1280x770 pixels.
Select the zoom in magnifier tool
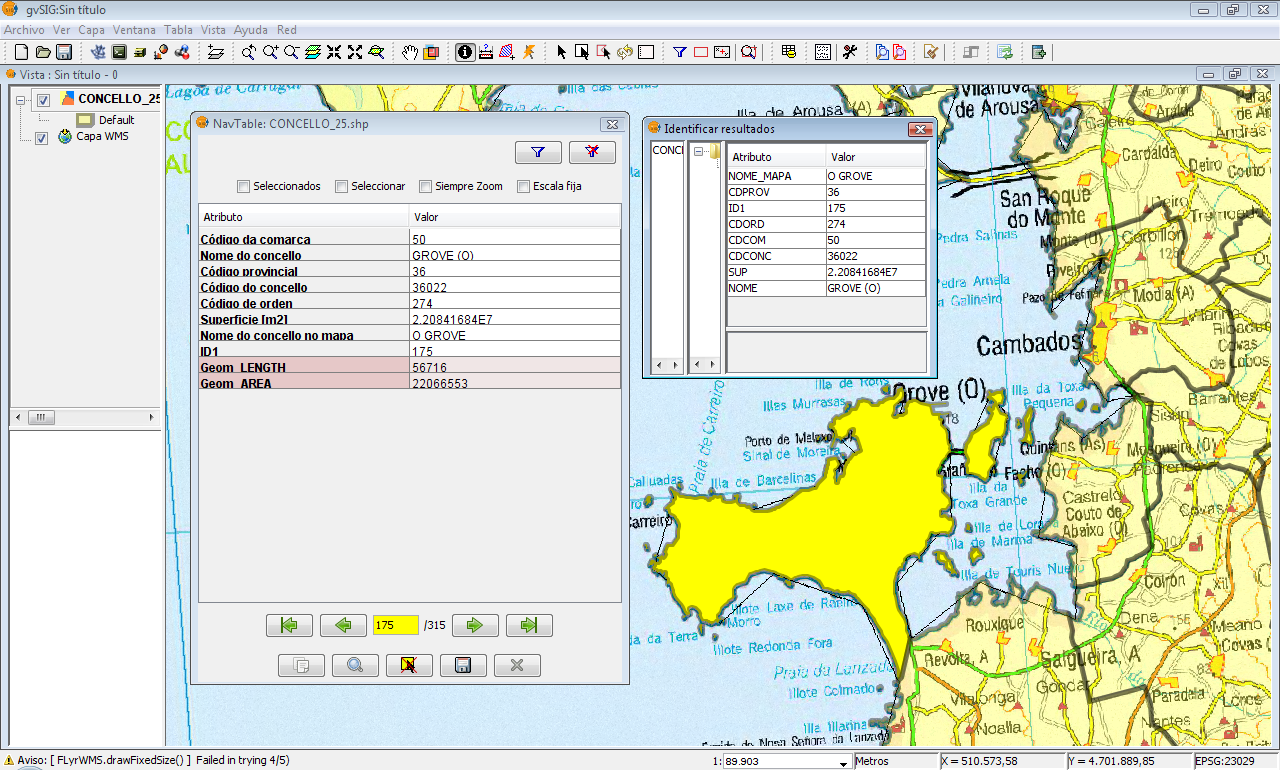pos(269,52)
